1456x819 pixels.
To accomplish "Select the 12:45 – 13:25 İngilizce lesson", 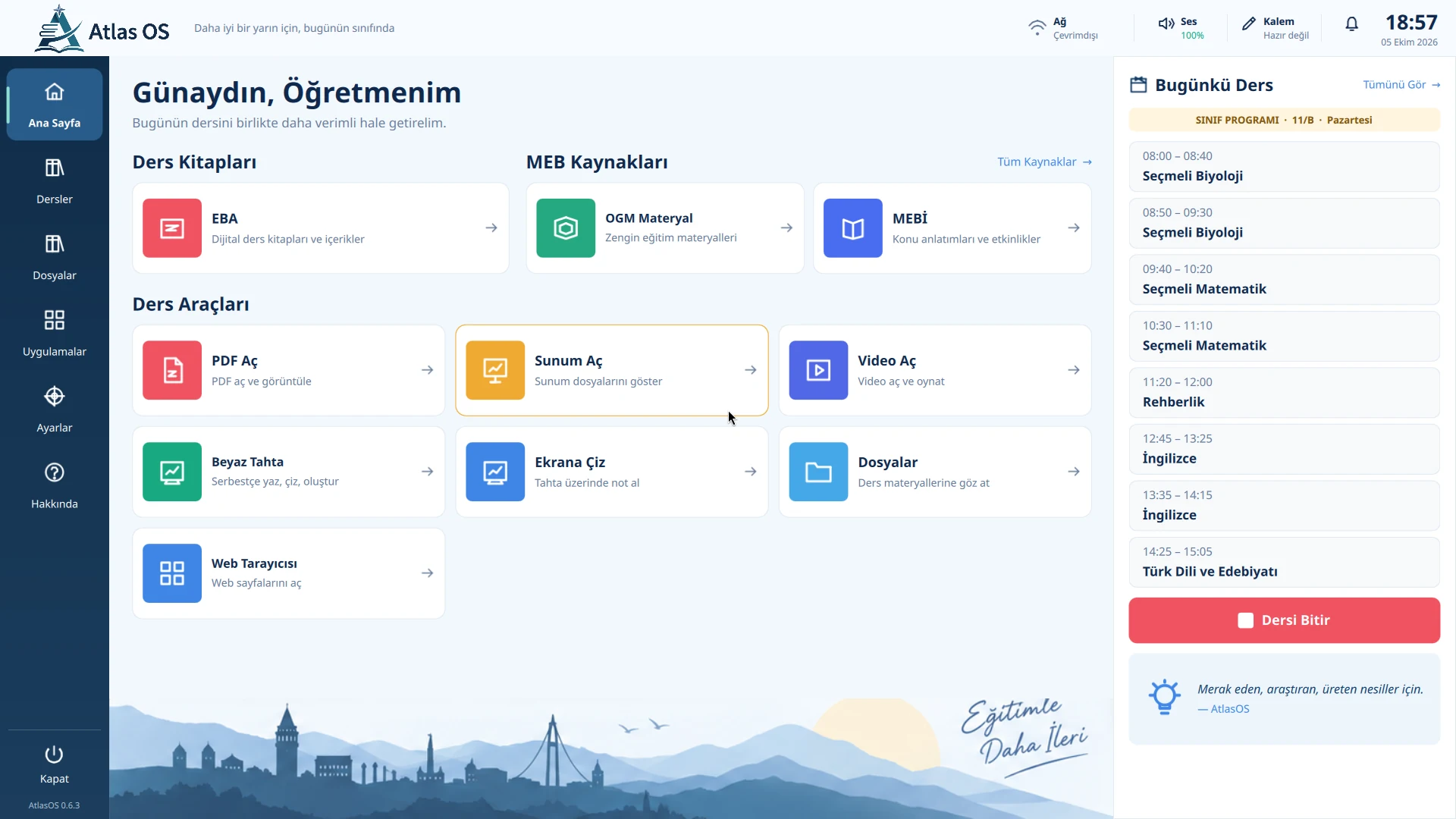I will tap(1284, 449).
